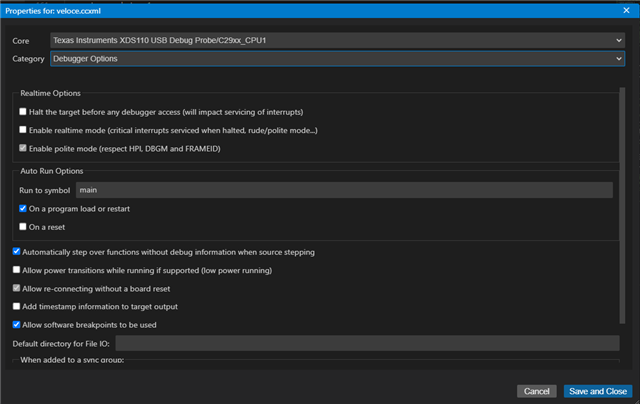Screen dimensions: 640x404
Task: Toggle Allow re-connecting without a board reset
Action: (16, 288)
